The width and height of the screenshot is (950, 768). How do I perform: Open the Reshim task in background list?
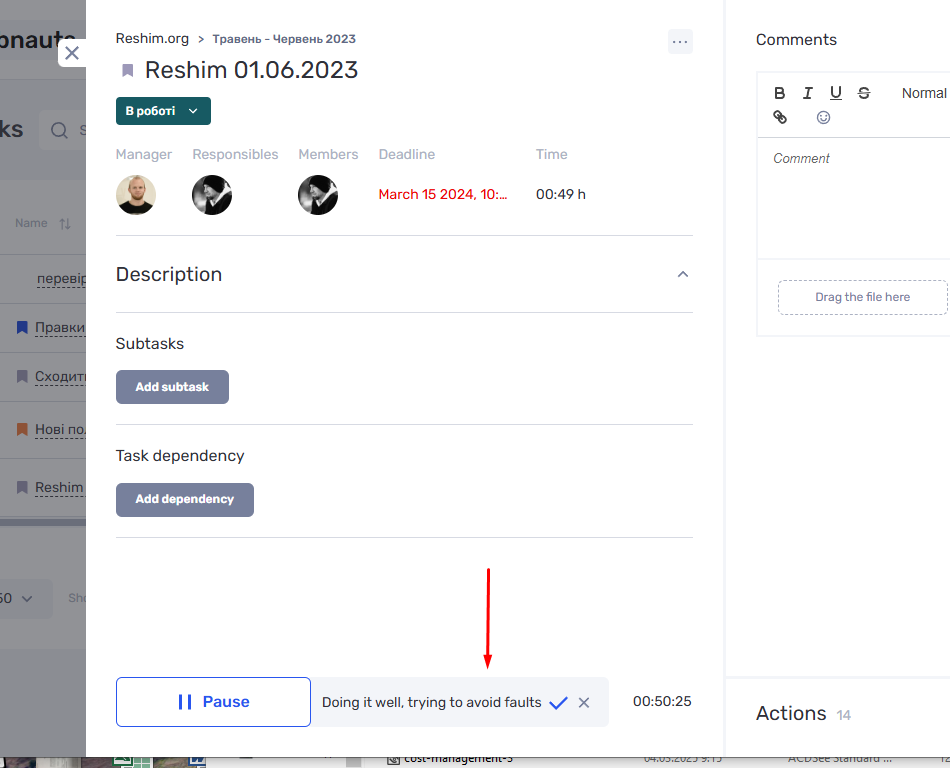click(59, 488)
